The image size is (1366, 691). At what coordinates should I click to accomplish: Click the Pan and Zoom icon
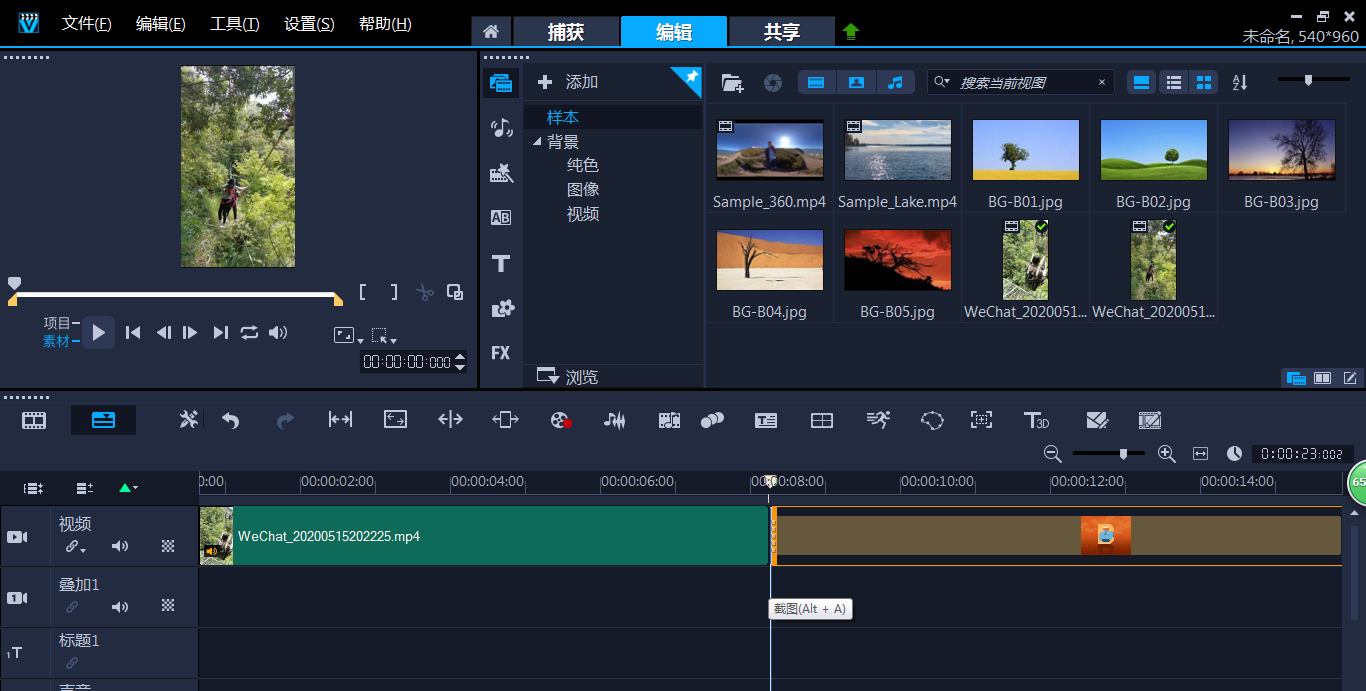click(982, 421)
